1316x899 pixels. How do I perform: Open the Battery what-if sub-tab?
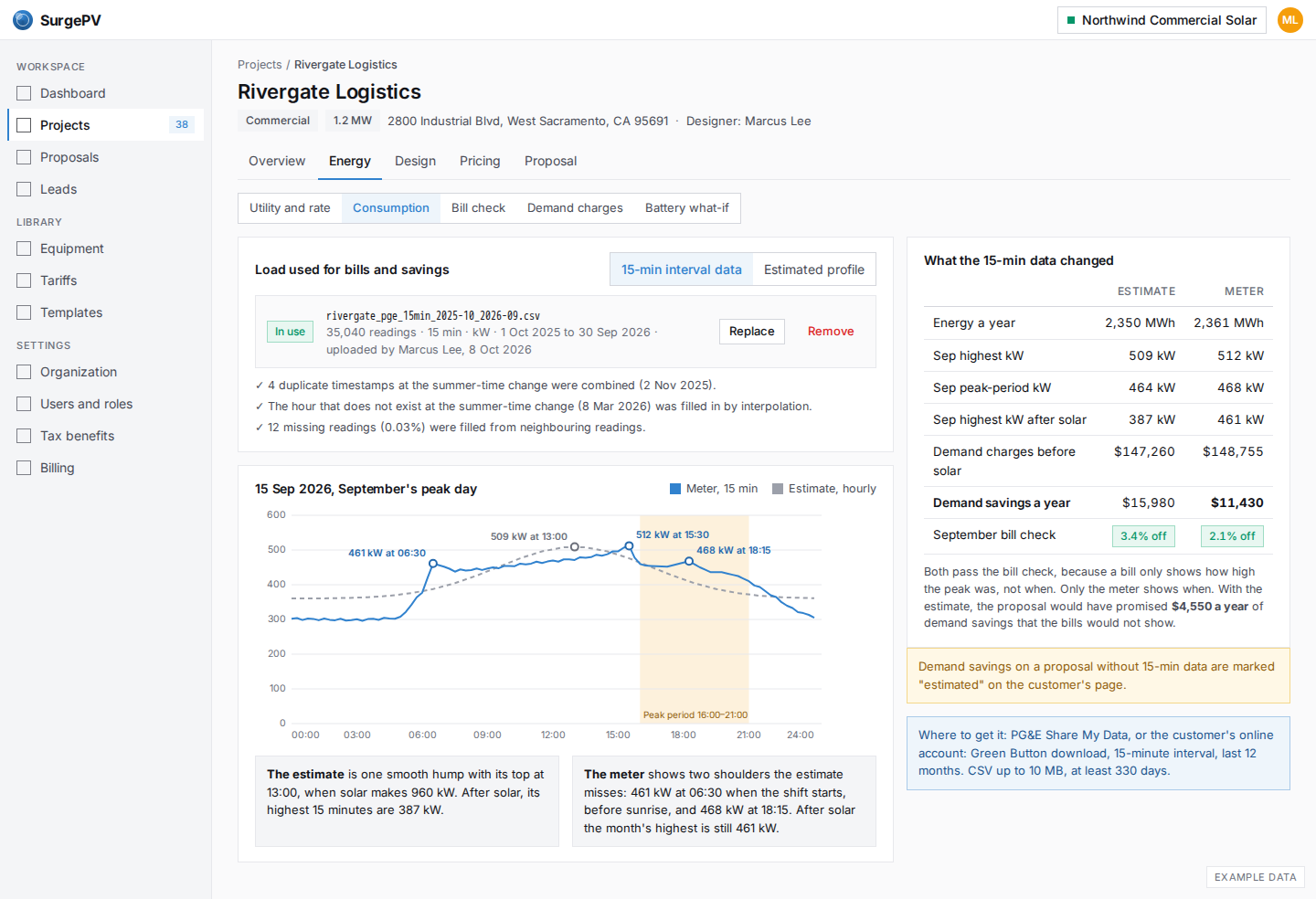[x=687, y=208]
